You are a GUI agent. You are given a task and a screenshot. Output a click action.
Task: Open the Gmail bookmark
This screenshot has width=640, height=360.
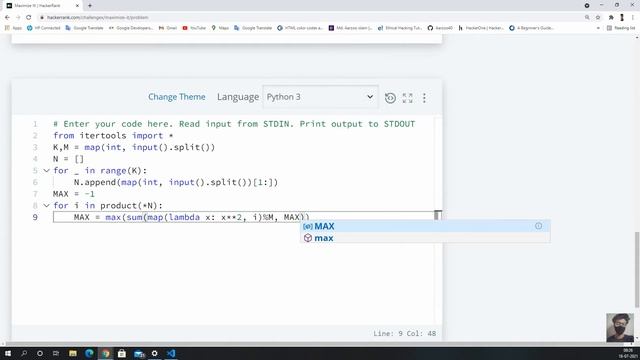[x=168, y=28]
